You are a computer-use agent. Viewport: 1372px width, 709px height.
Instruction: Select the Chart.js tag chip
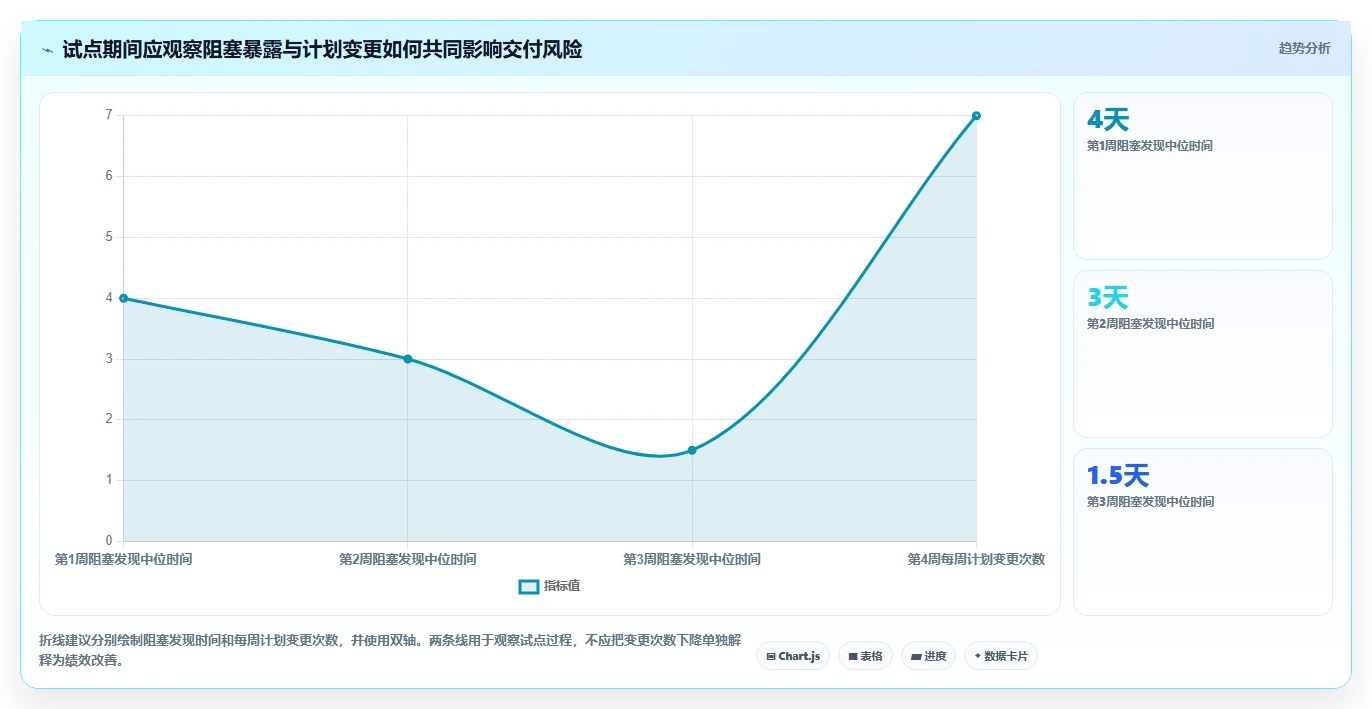793,656
